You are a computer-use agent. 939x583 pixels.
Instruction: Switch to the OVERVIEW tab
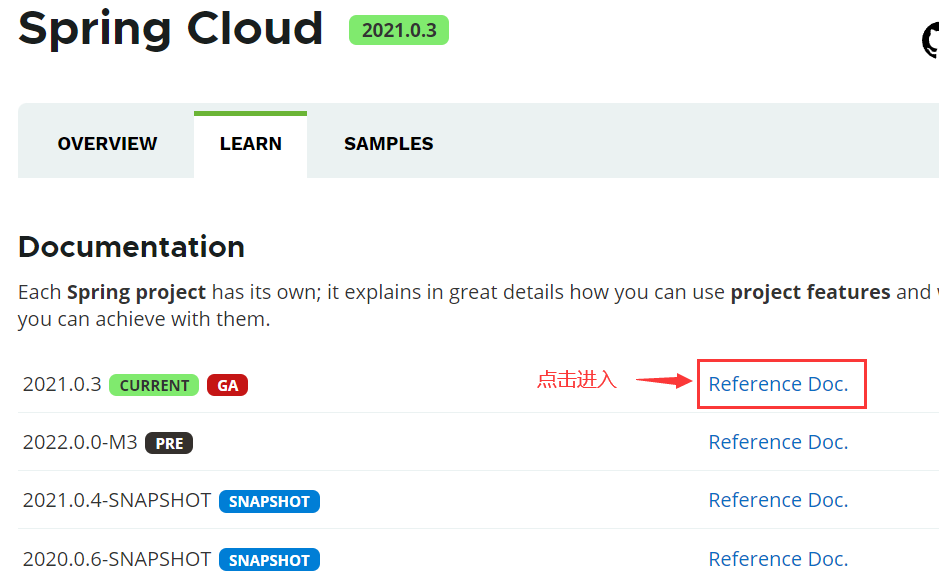[x=106, y=143]
